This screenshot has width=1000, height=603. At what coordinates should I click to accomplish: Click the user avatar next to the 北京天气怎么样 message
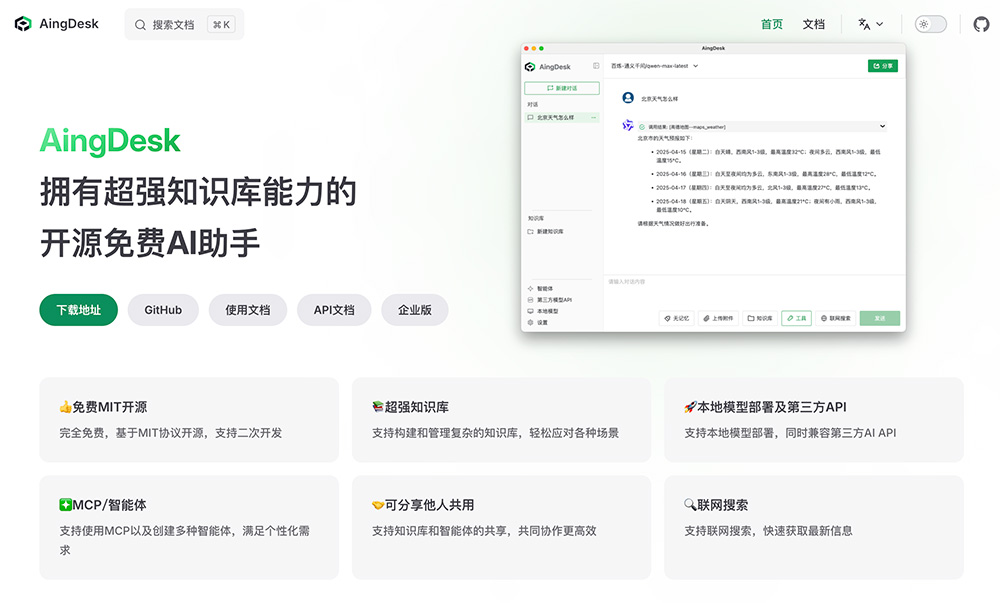click(628, 98)
